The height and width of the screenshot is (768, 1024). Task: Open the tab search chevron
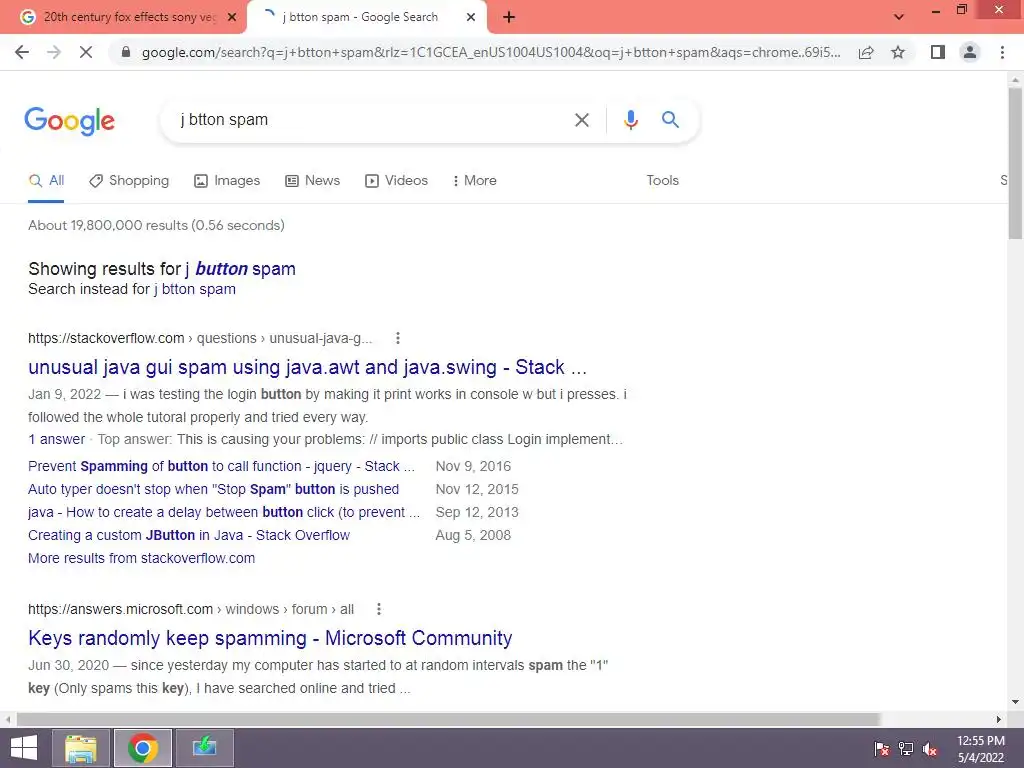tap(899, 17)
